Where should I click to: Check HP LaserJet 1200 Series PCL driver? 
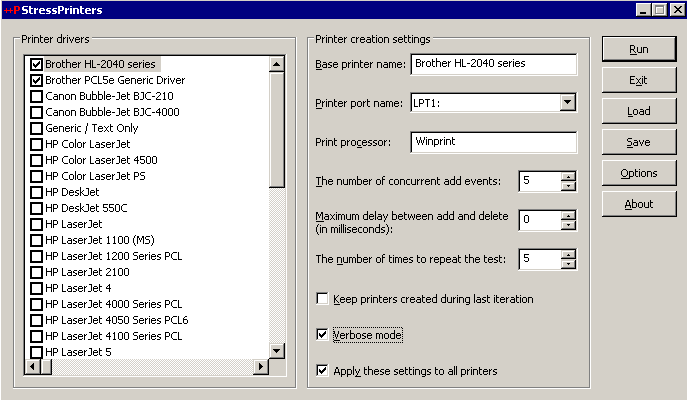click(x=36, y=256)
